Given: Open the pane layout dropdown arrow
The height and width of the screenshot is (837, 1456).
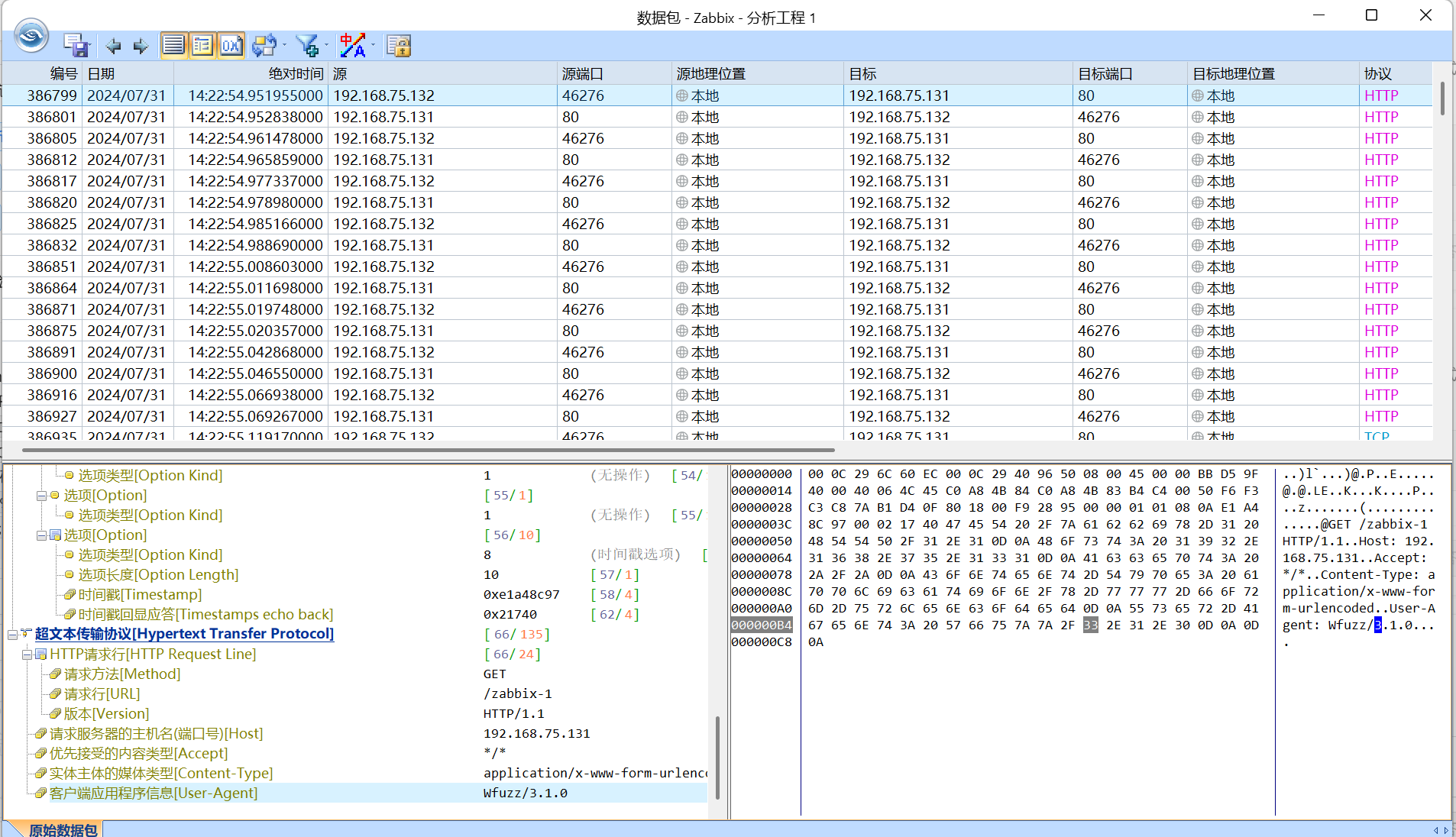Looking at the screenshot, I should pos(284,46).
